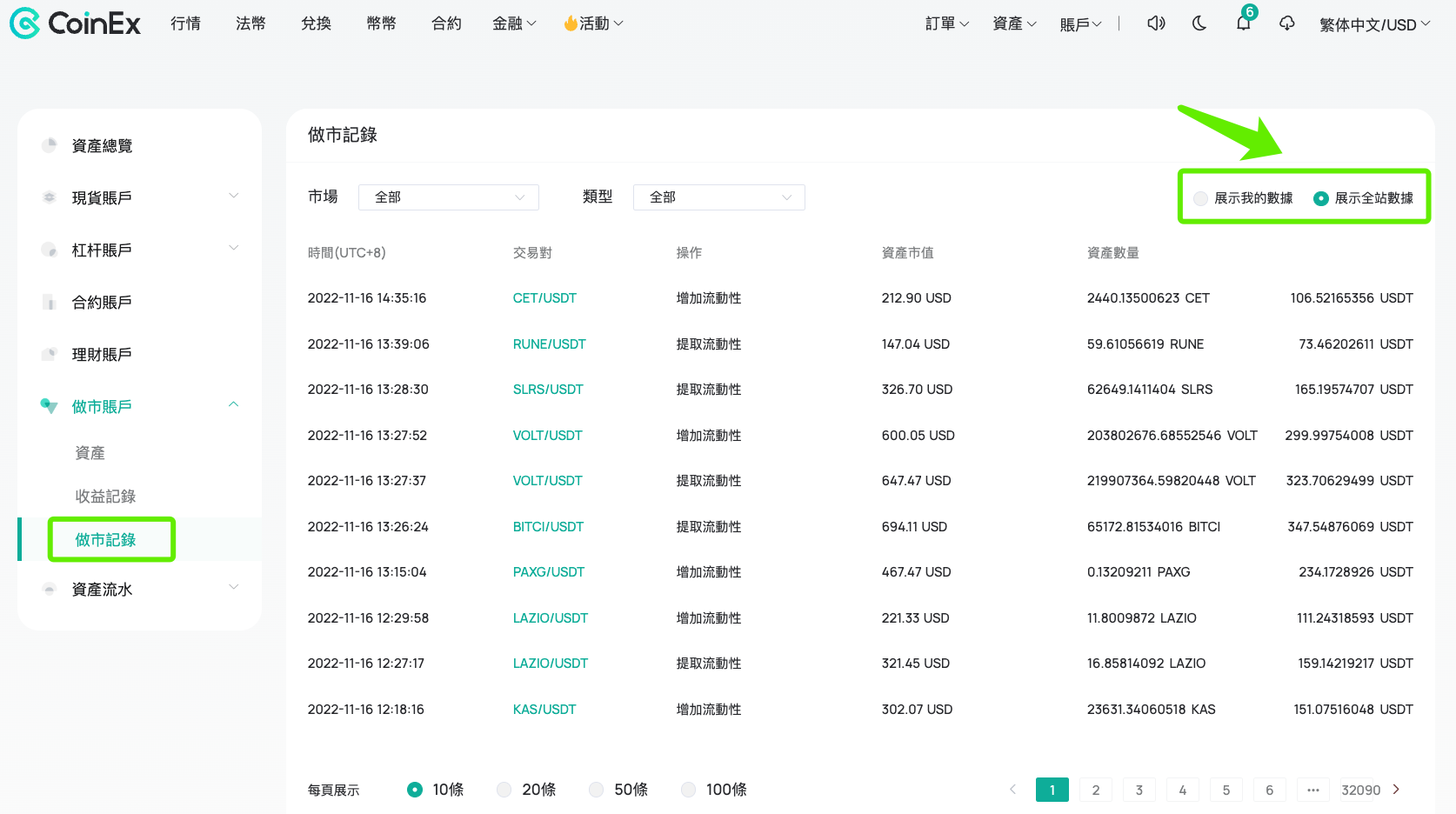Viewport: 1456px width, 814px height.
Task: Click the 做市賬戶 sidebar icon
Action: point(50,406)
